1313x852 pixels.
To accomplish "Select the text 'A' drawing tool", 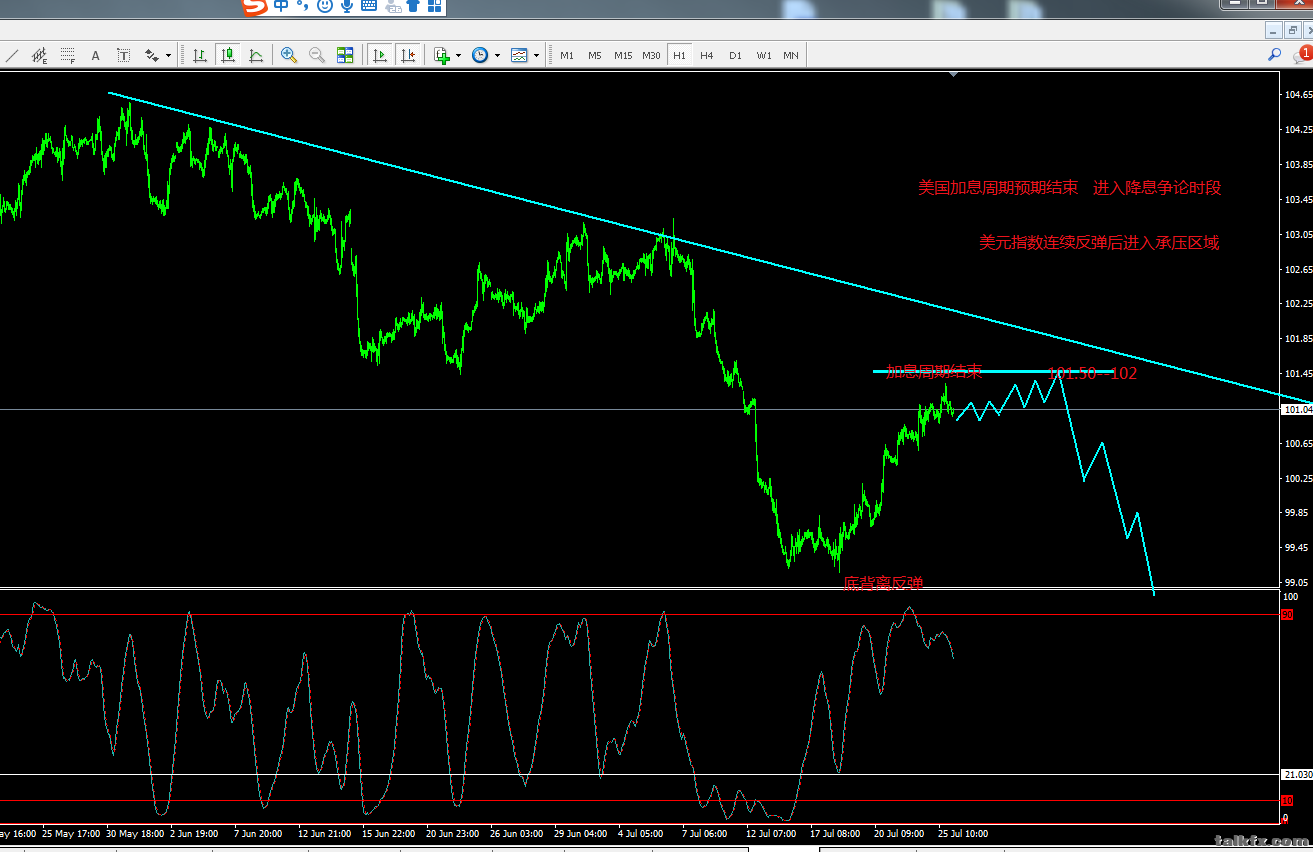I will click(96, 55).
